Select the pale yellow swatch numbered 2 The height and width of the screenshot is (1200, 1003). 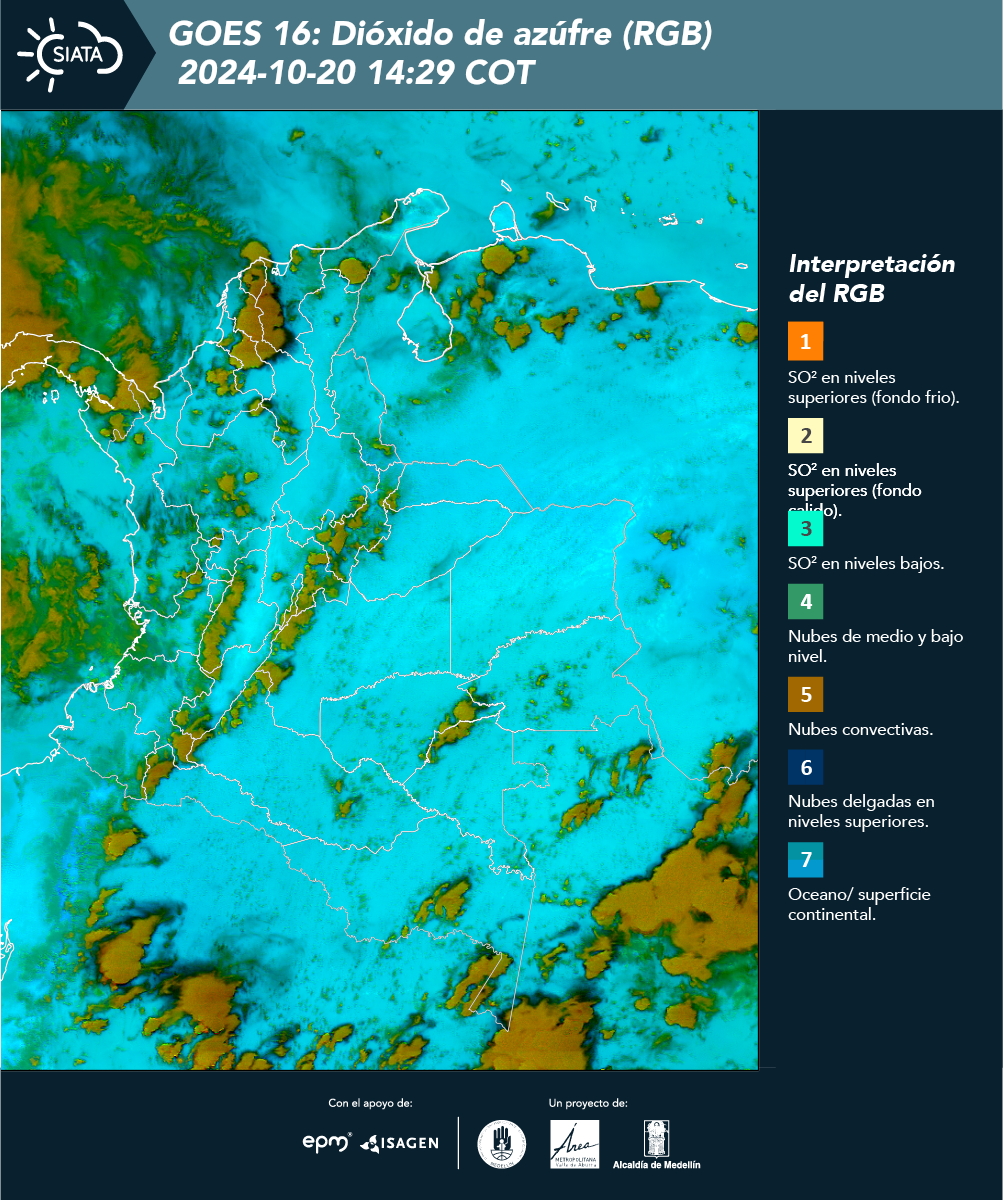[805, 435]
